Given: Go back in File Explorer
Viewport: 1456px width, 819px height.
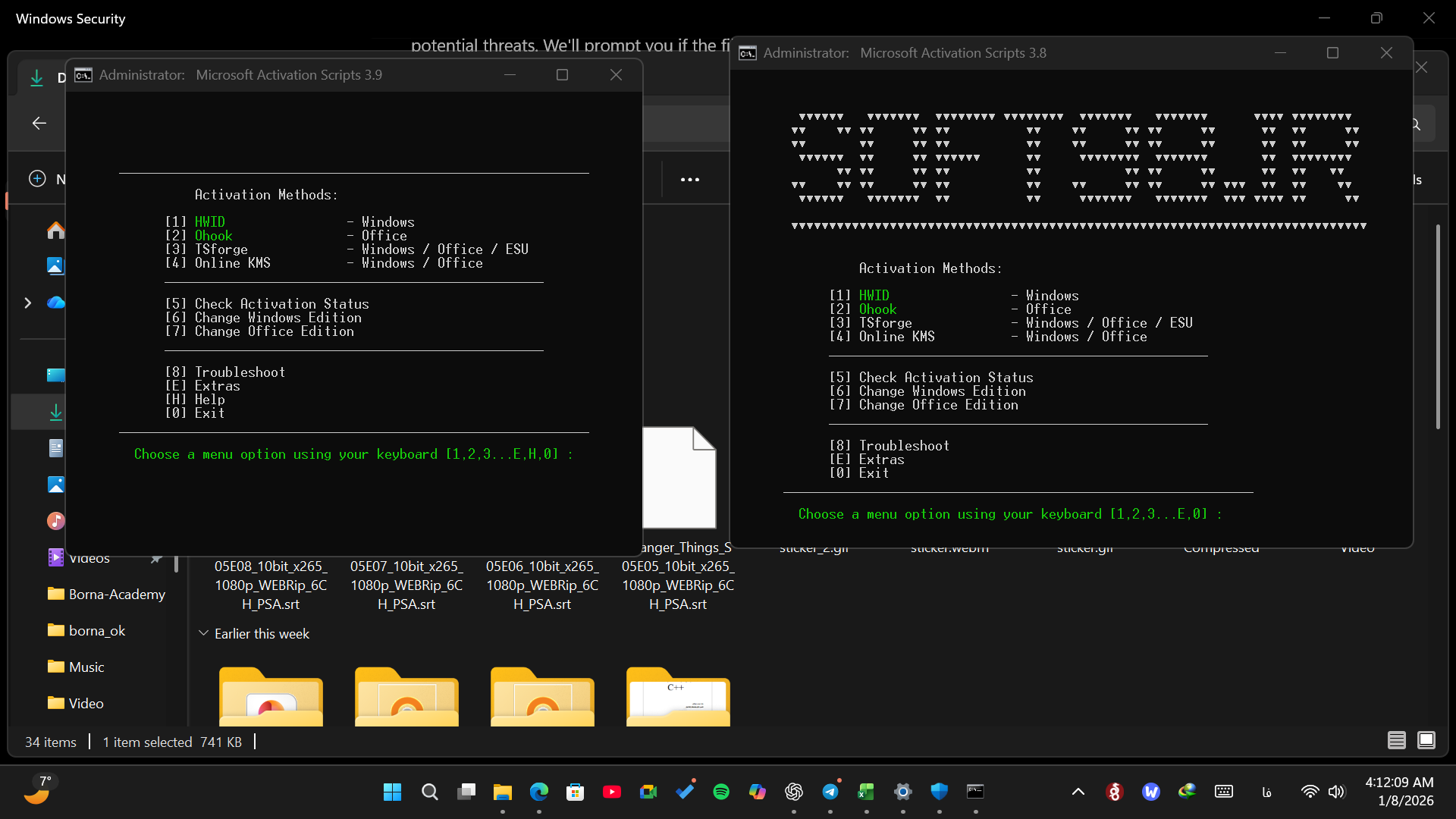Looking at the screenshot, I should (x=39, y=123).
